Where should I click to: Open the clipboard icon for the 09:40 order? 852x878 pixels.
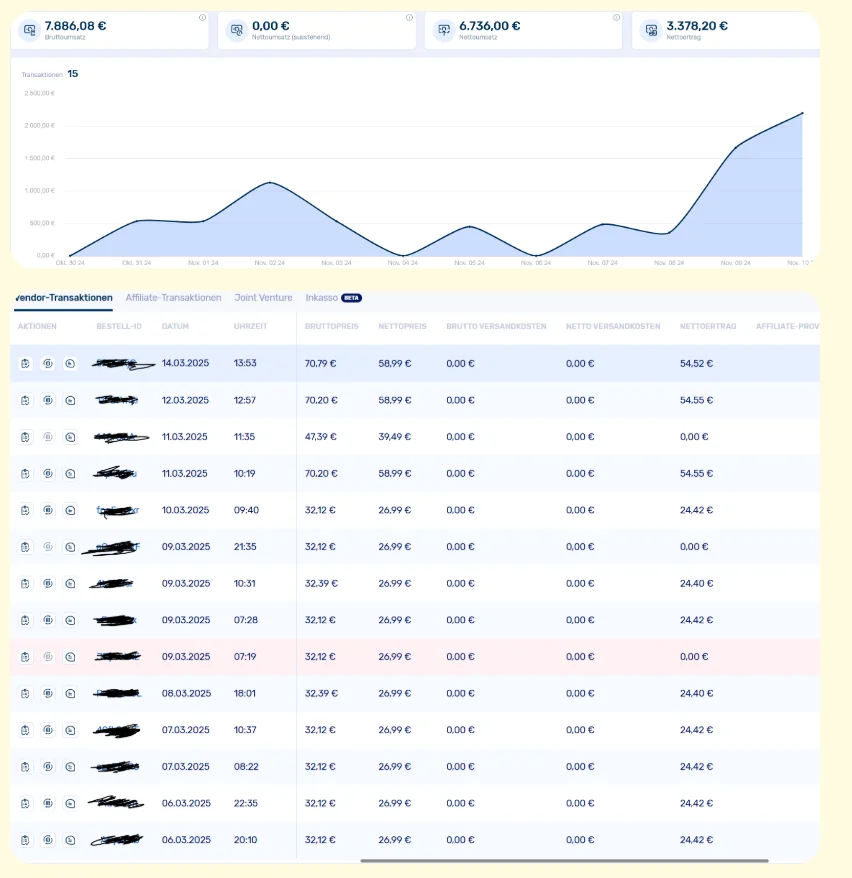coord(25,510)
